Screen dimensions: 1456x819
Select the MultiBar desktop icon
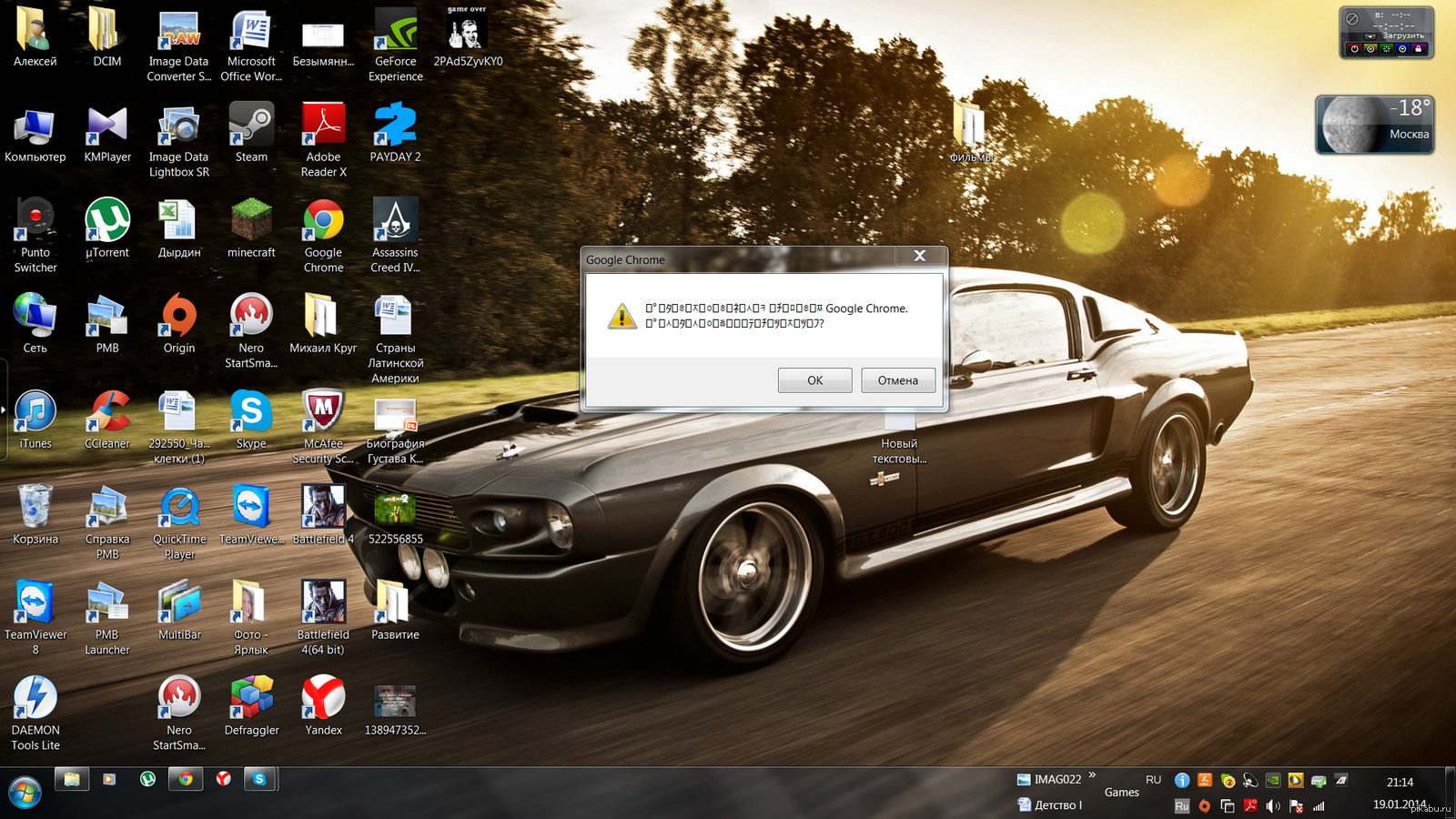(179, 611)
